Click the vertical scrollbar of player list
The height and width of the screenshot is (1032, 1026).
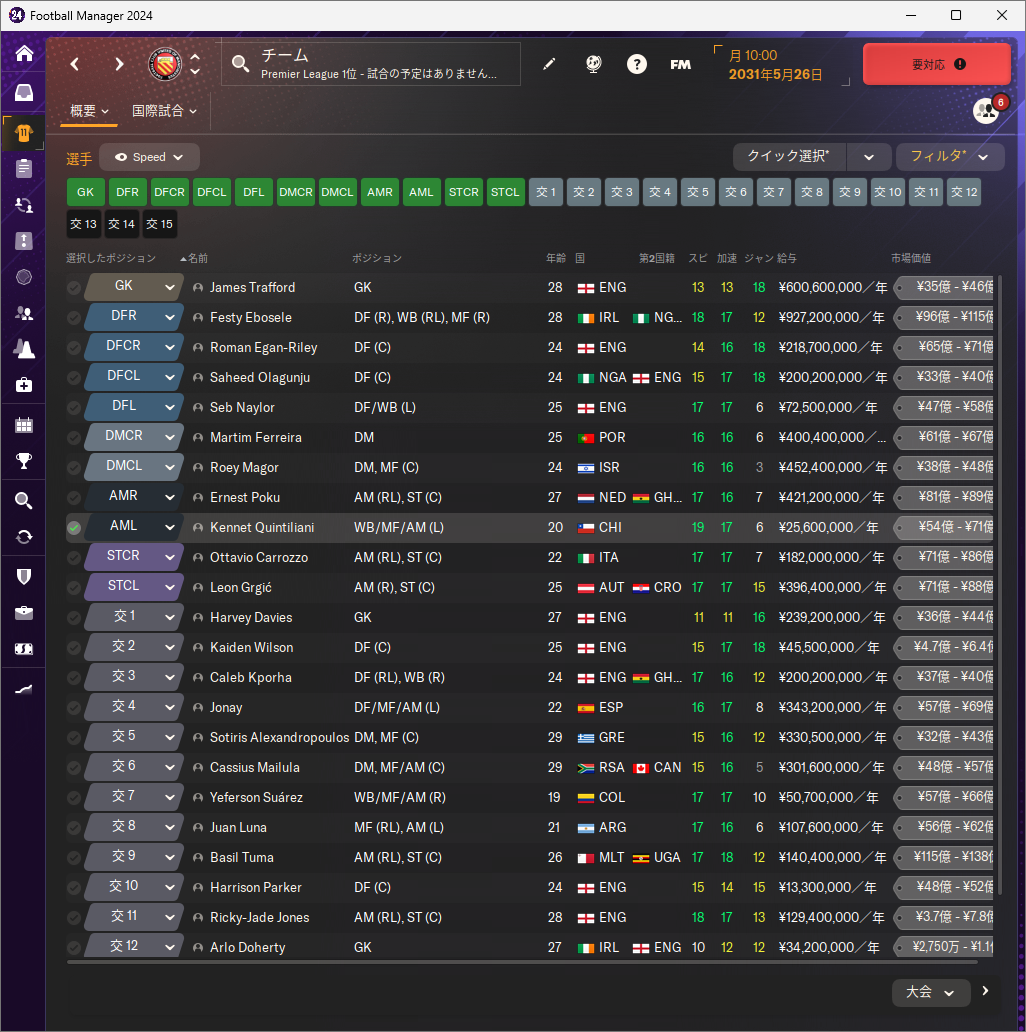pos(1000,584)
